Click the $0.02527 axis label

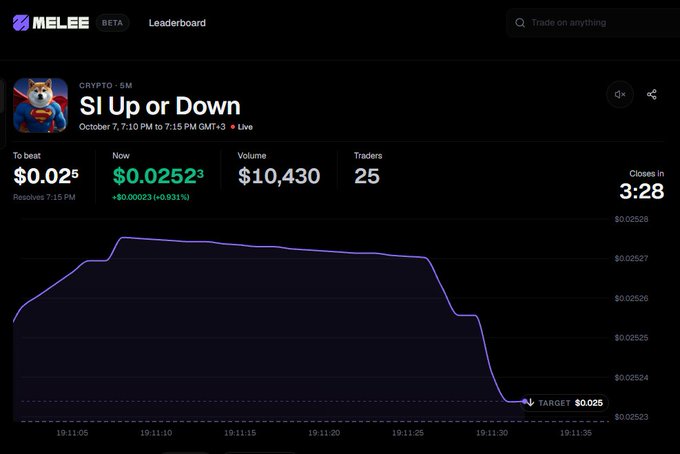coord(631,258)
